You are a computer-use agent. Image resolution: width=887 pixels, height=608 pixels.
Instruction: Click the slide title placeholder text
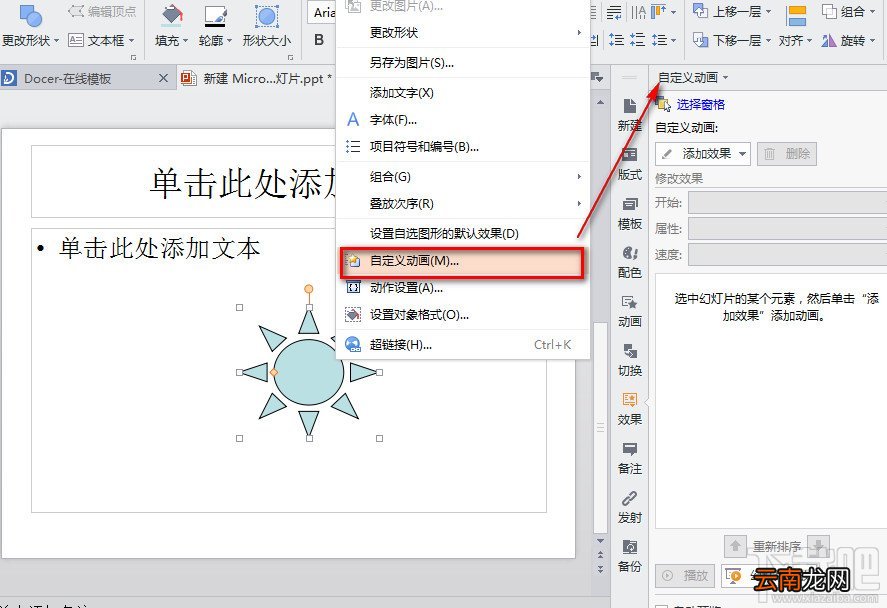(x=243, y=183)
